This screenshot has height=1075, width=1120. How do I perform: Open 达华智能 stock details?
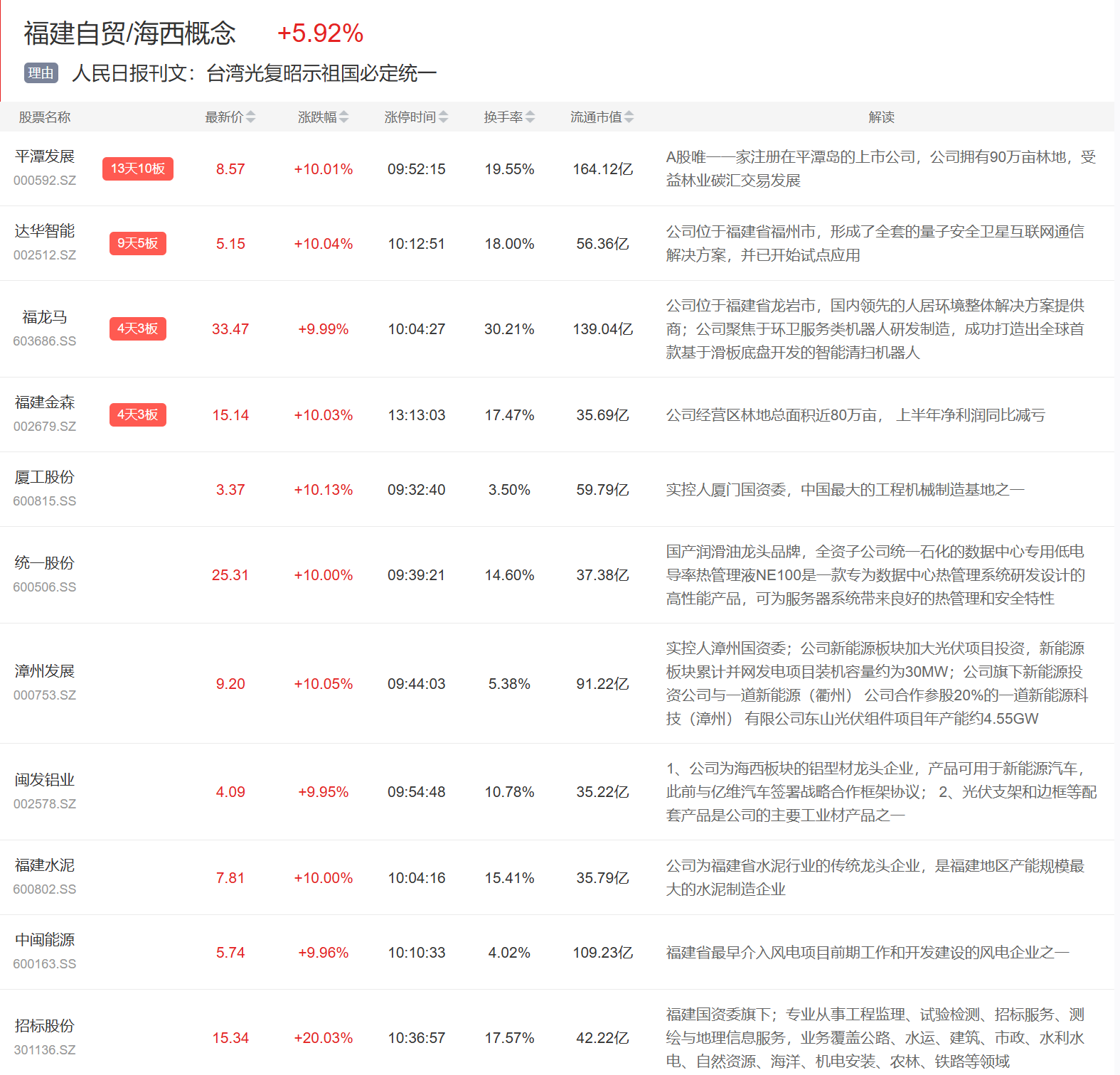click(x=45, y=232)
